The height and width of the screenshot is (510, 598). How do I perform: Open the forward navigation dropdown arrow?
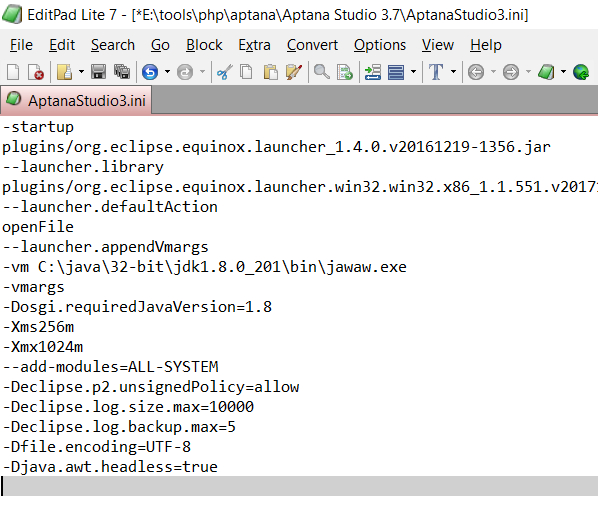[528, 71]
